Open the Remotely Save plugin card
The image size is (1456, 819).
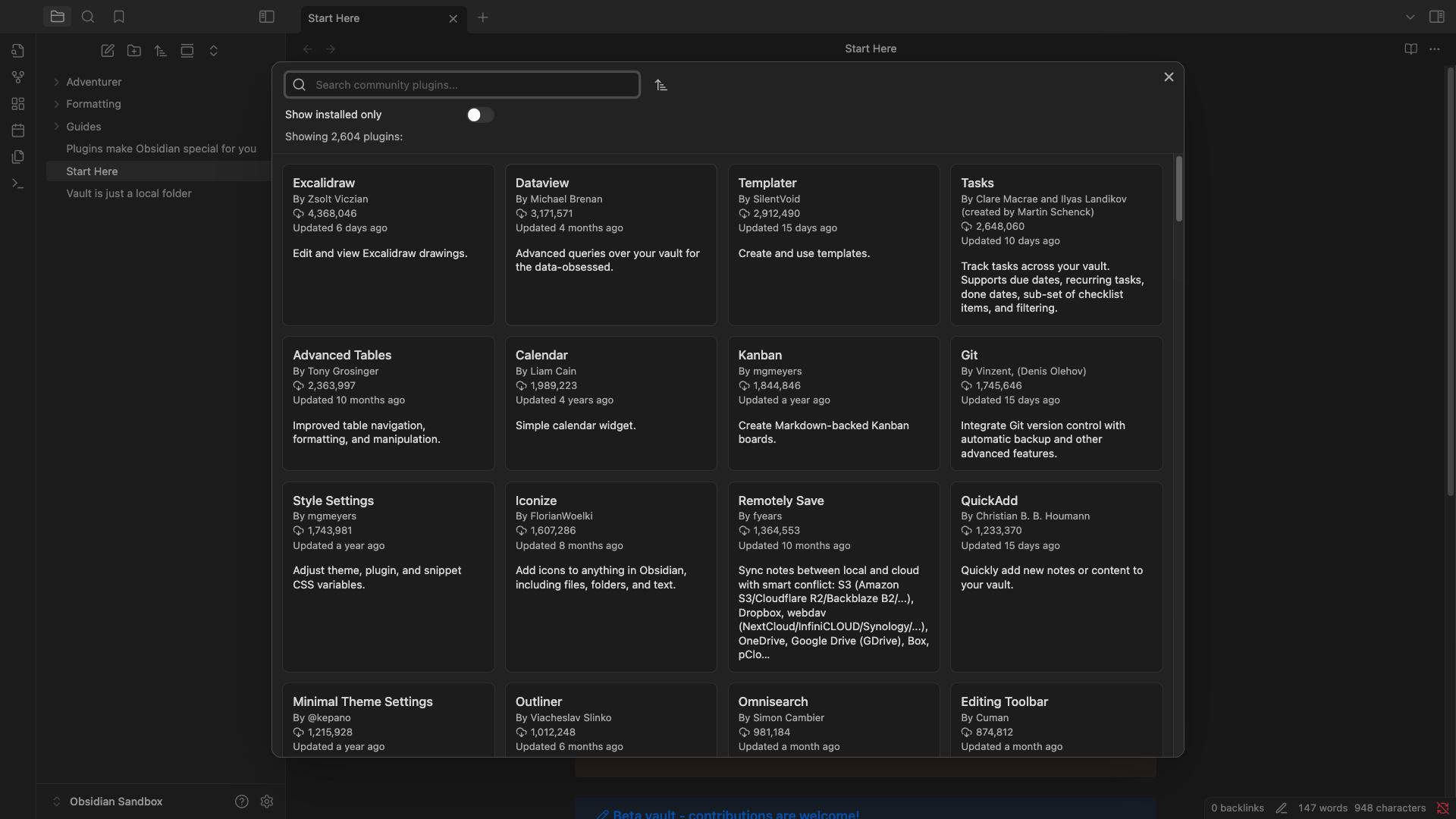(833, 577)
